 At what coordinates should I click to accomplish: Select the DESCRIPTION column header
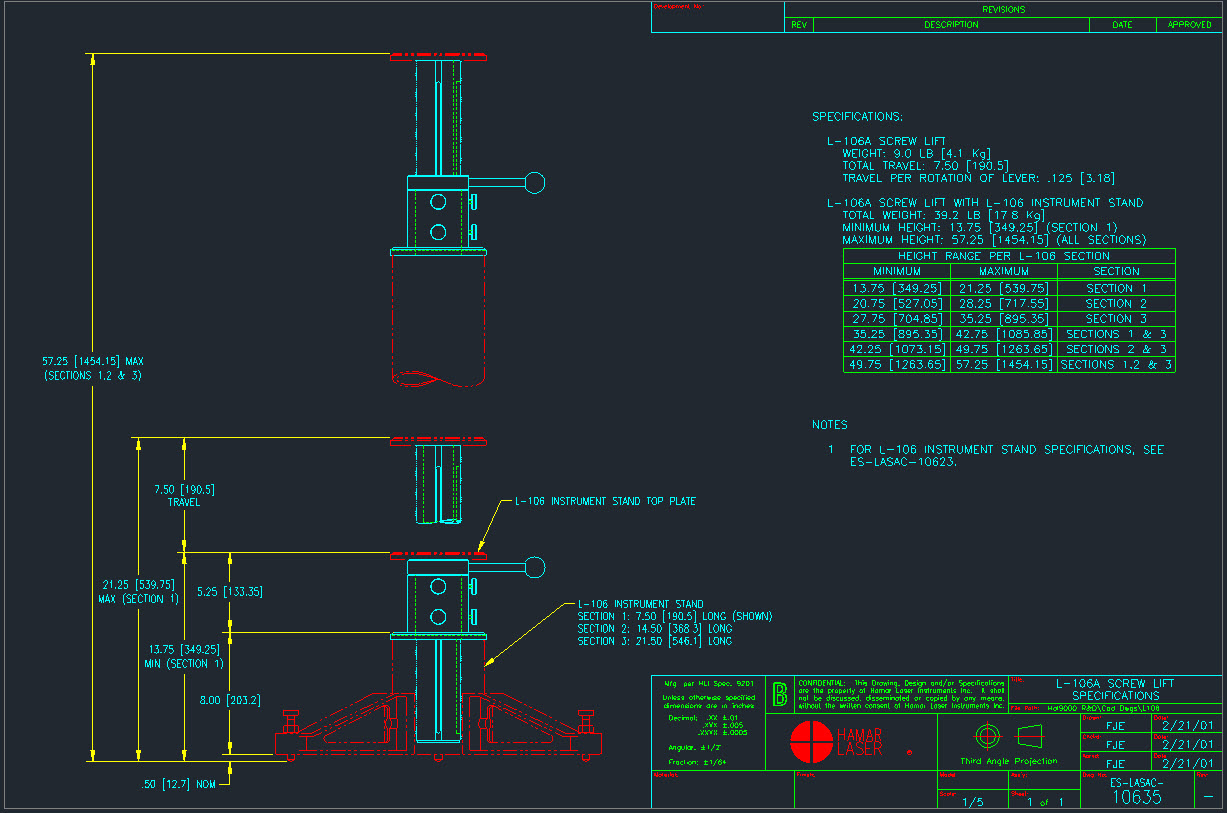click(x=950, y=25)
